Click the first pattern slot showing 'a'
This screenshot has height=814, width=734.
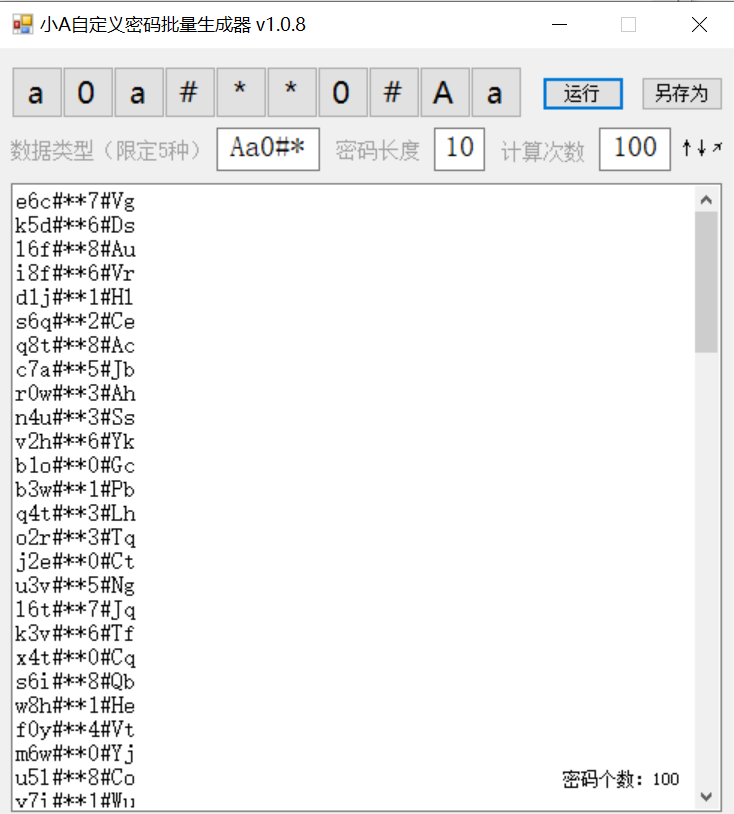point(37,93)
